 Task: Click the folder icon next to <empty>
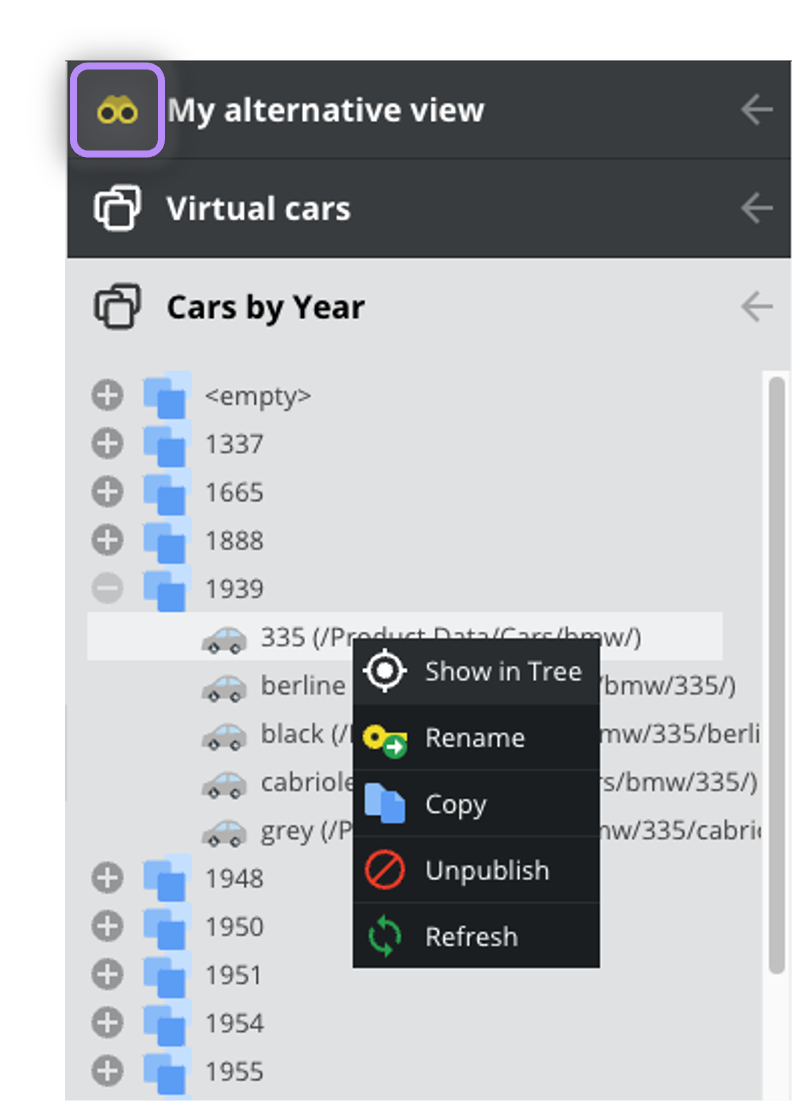click(167, 395)
